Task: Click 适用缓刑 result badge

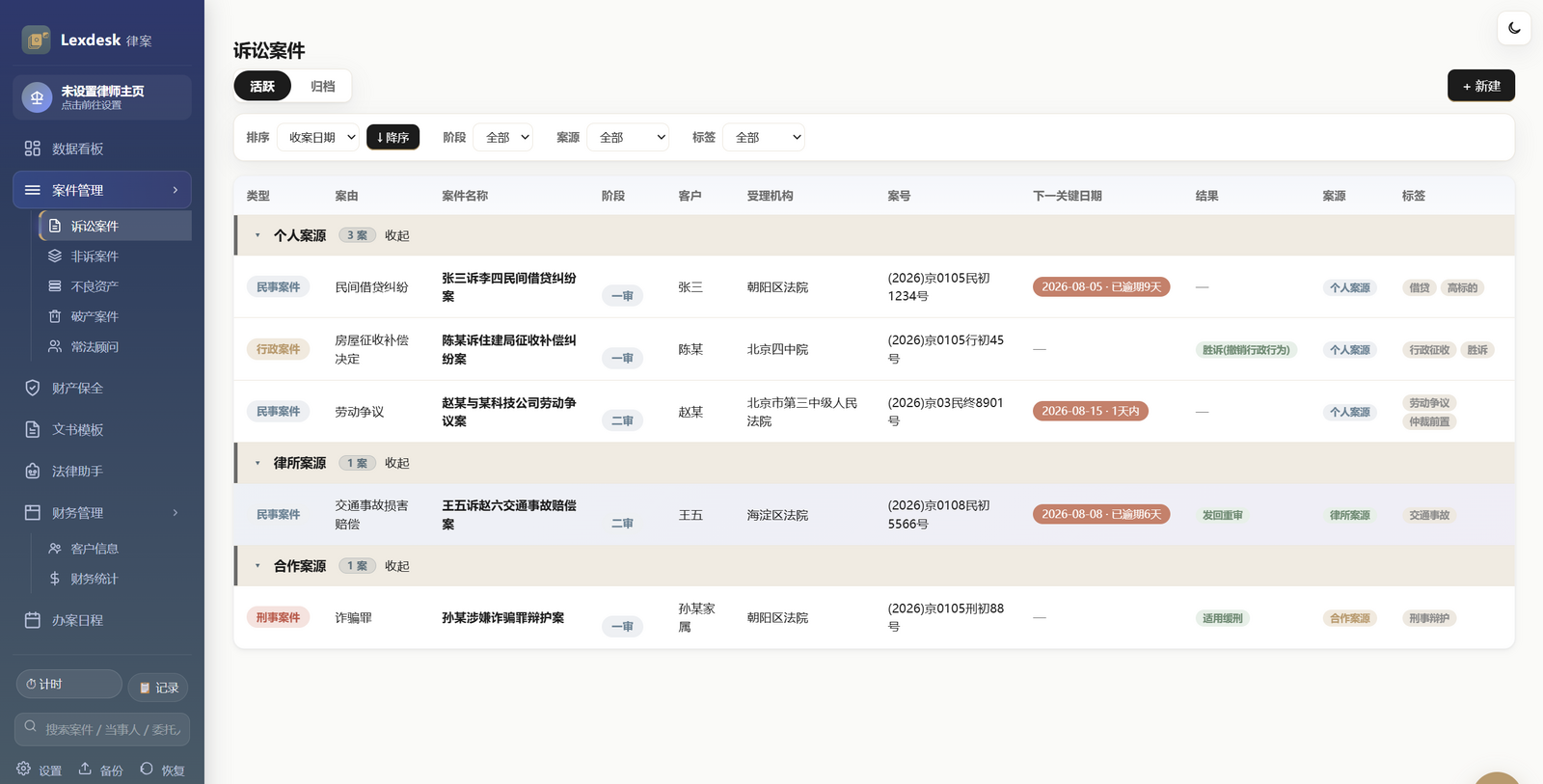Action: pos(1222,618)
